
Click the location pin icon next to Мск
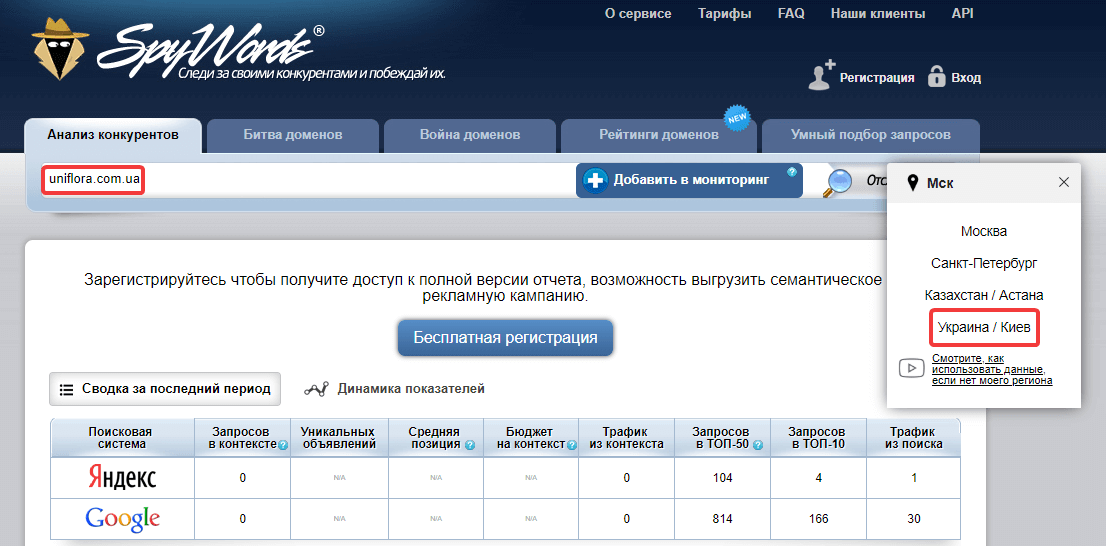click(913, 183)
